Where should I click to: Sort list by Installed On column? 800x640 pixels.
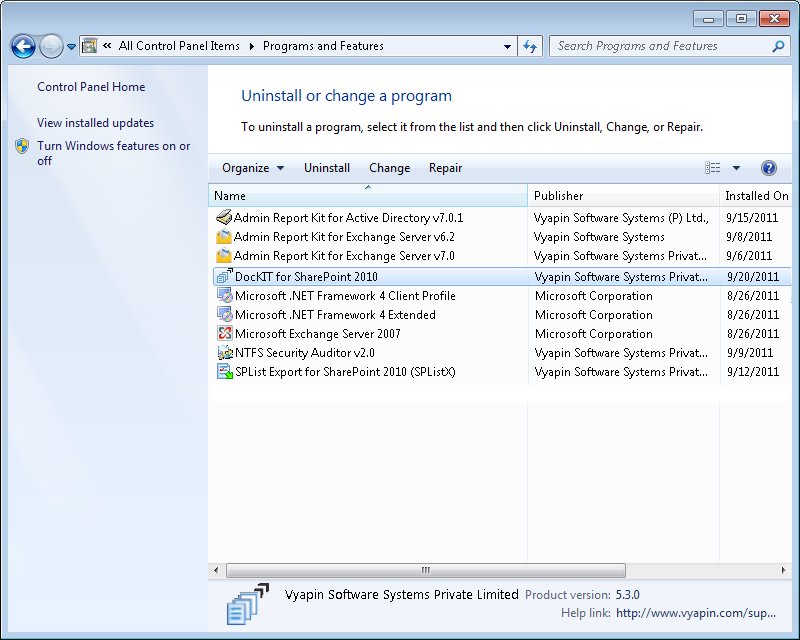point(756,195)
